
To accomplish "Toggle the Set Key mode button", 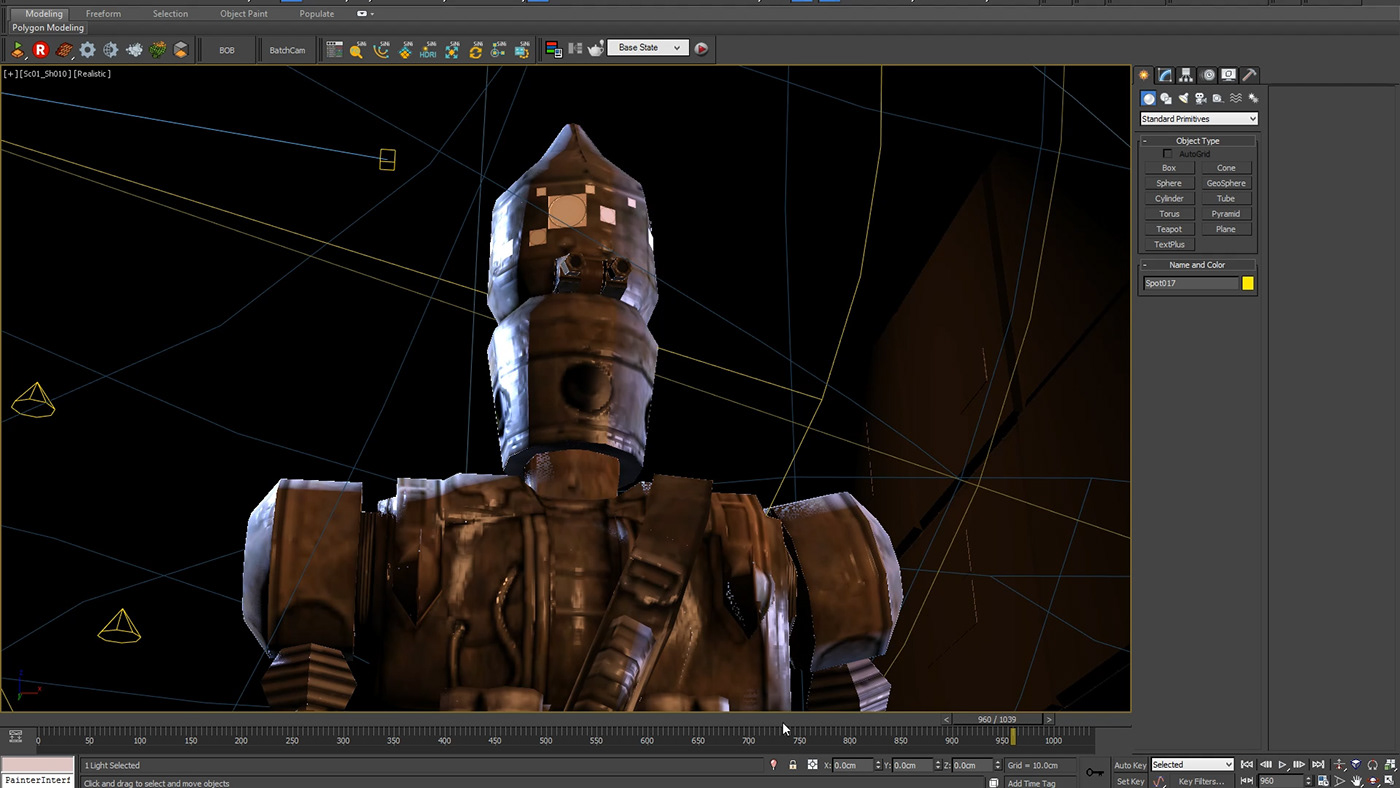I will 1130,781.
